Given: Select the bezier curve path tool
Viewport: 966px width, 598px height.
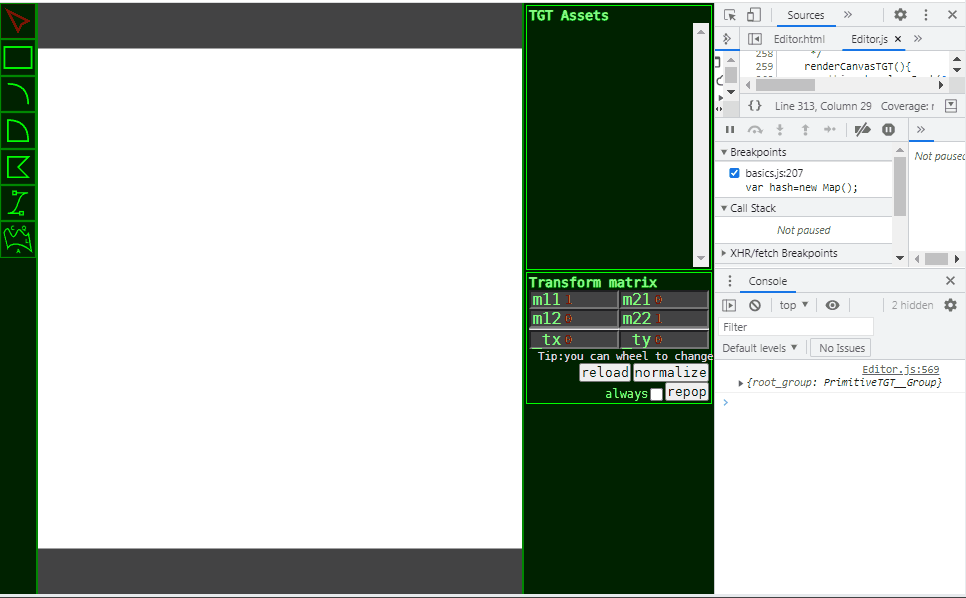Looking at the screenshot, I should (x=18, y=203).
